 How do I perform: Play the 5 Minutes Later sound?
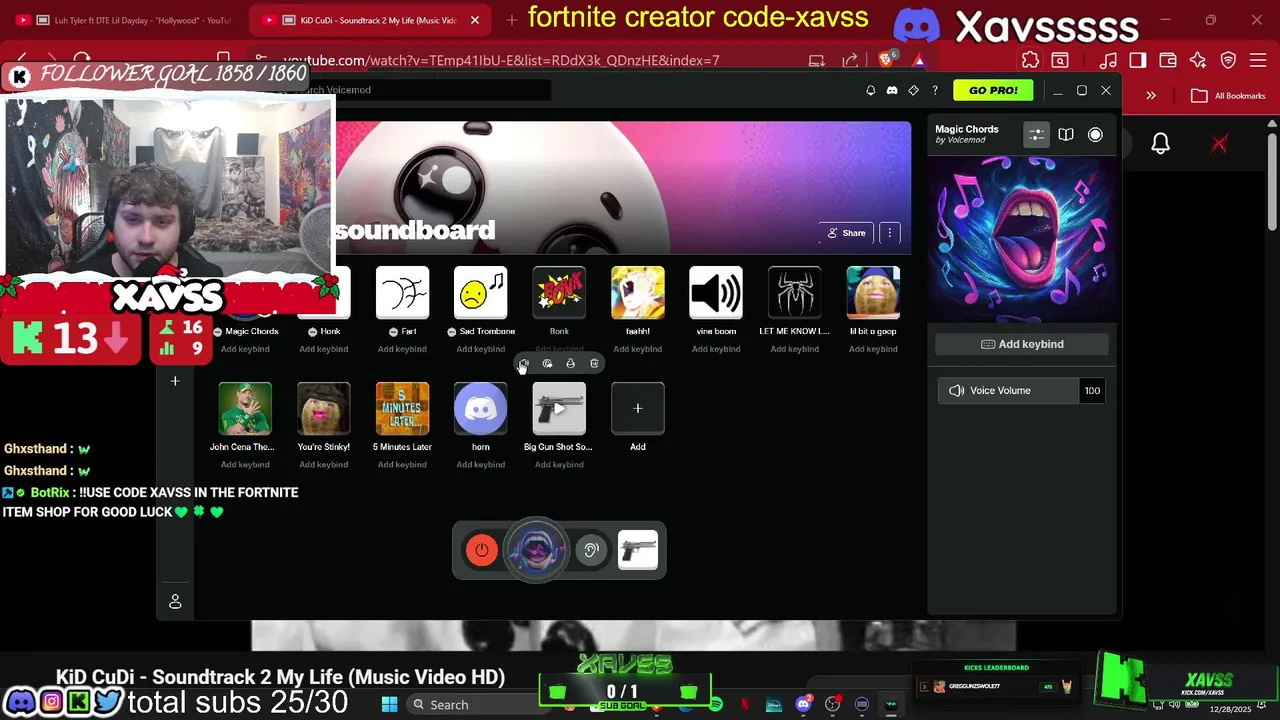pyautogui.click(x=402, y=408)
